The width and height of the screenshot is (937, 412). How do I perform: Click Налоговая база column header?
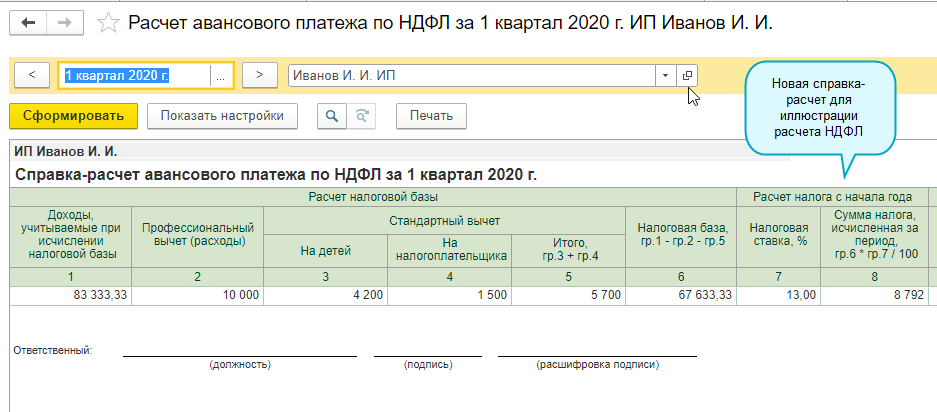681,235
